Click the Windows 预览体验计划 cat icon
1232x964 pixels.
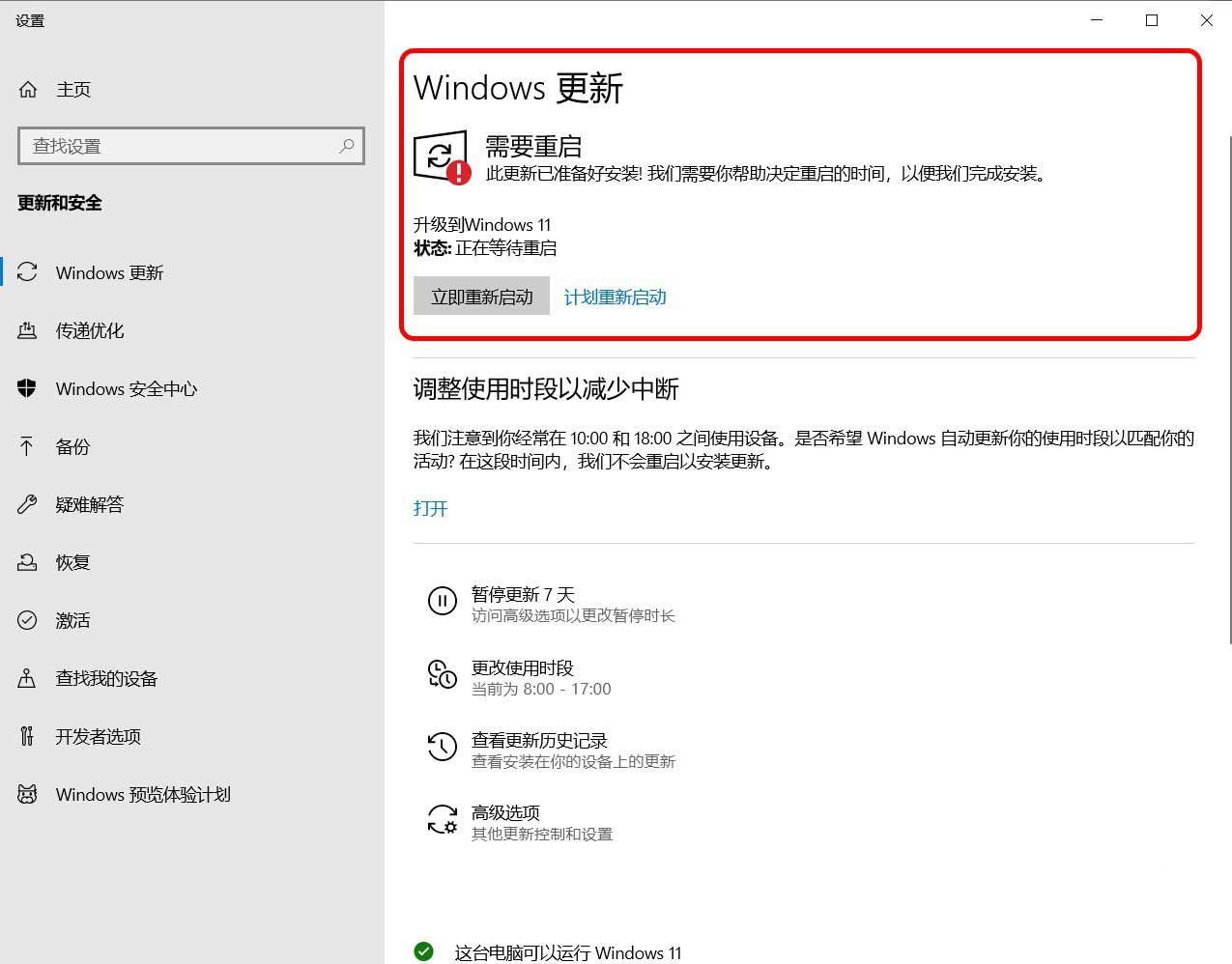(x=27, y=794)
